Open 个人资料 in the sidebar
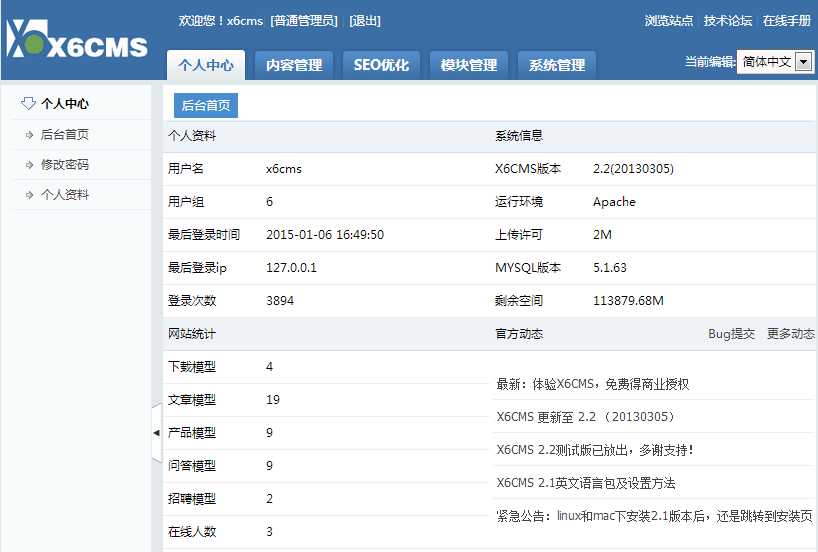The image size is (818, 552). point(65,195)
